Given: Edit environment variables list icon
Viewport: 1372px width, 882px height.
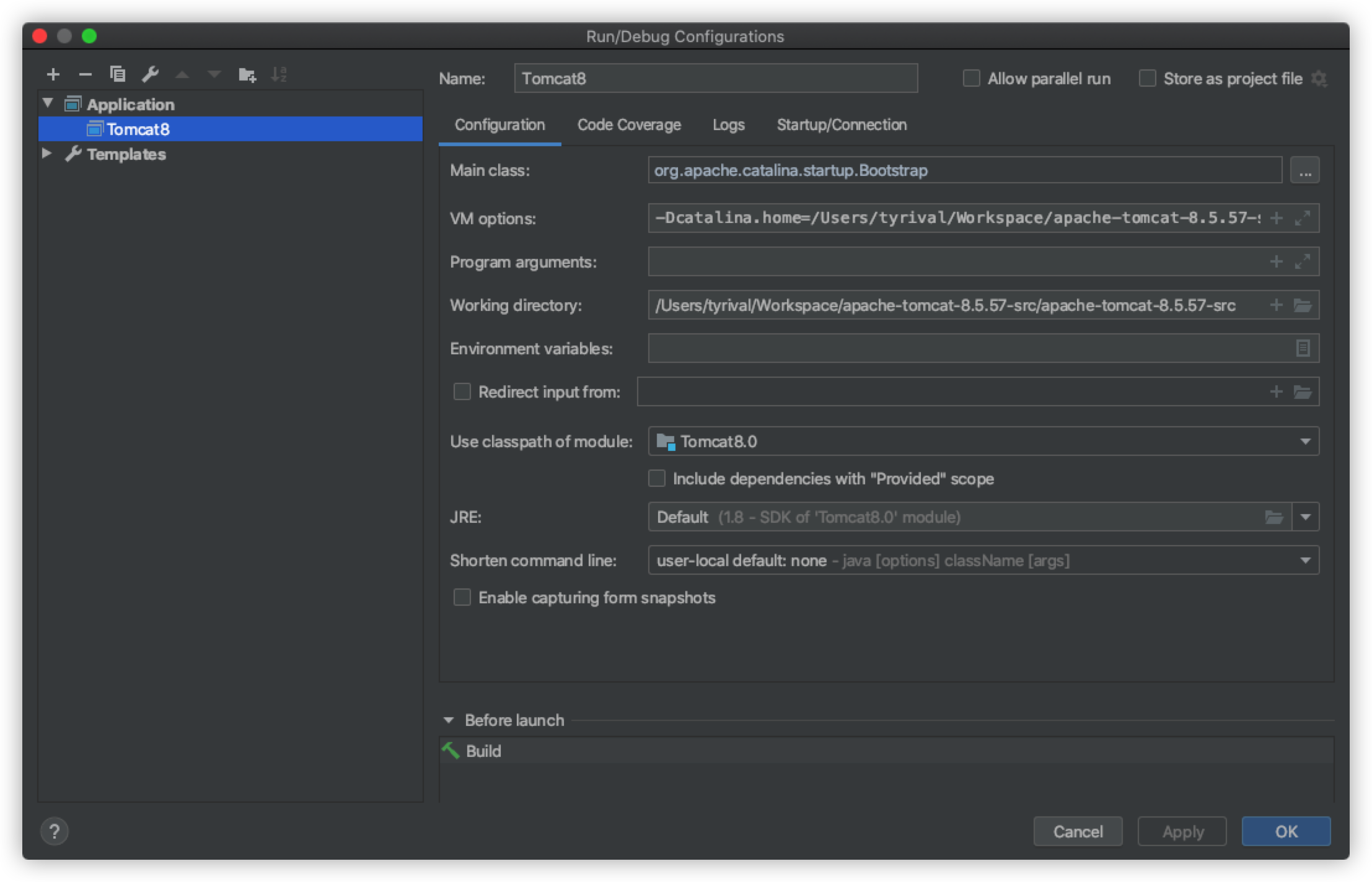Looking at the screenshot, I should [1303, 348].
